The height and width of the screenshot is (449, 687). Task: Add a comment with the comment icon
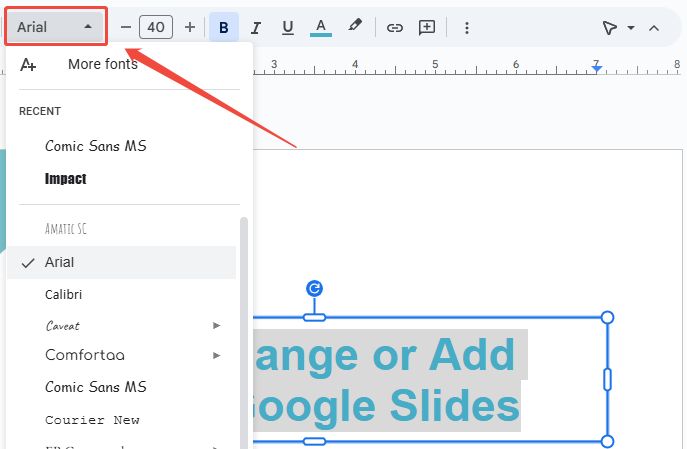coord(427,28)
